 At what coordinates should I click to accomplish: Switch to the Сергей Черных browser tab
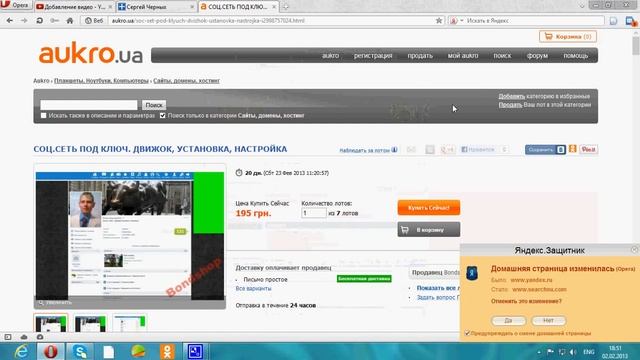[x=155, y=7]
